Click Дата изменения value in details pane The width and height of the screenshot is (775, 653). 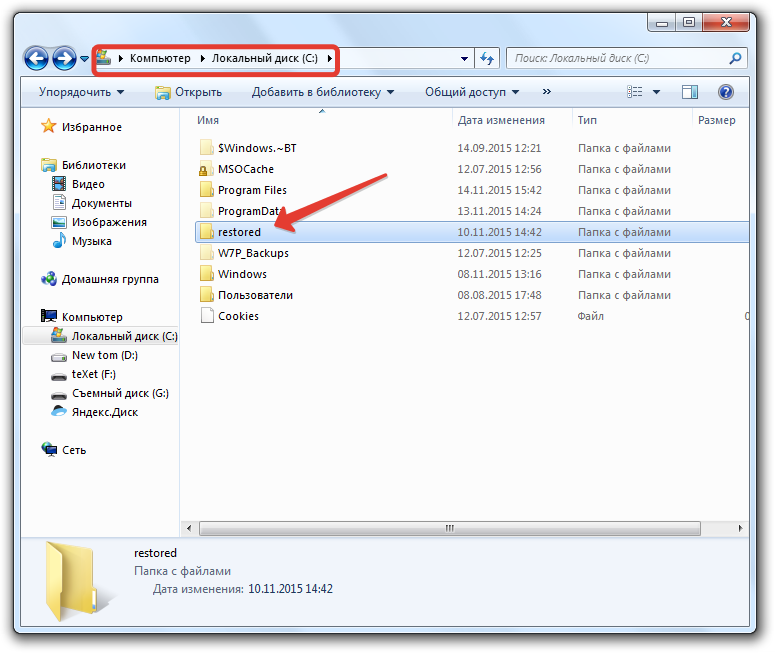[x=291, y=589]
